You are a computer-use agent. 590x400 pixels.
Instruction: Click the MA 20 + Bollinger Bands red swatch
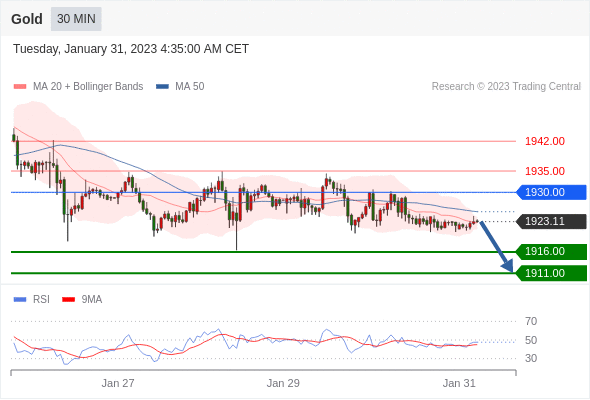pyautogui.click(x=20, y=87)
